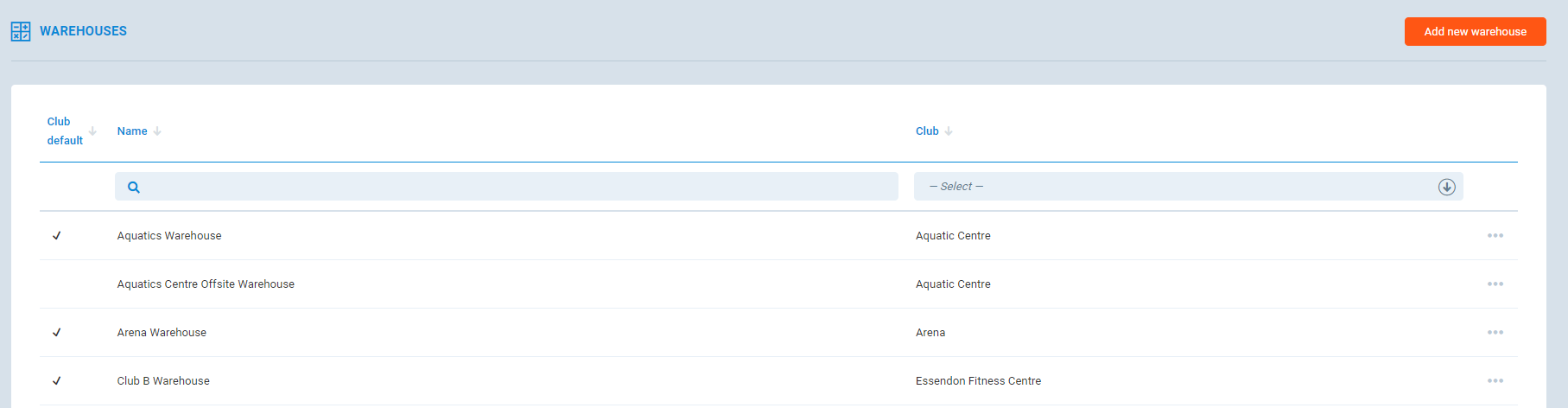
Task: Open three-dot menu for Club B Warehouse
Action: [x=1495, y=381]
